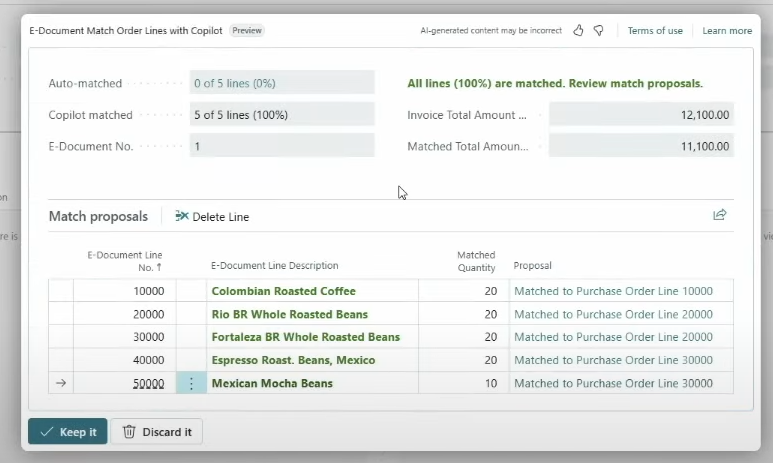Click the Proposal column header
Viewport: 773px width, 463px height.
tap(532, 265)
